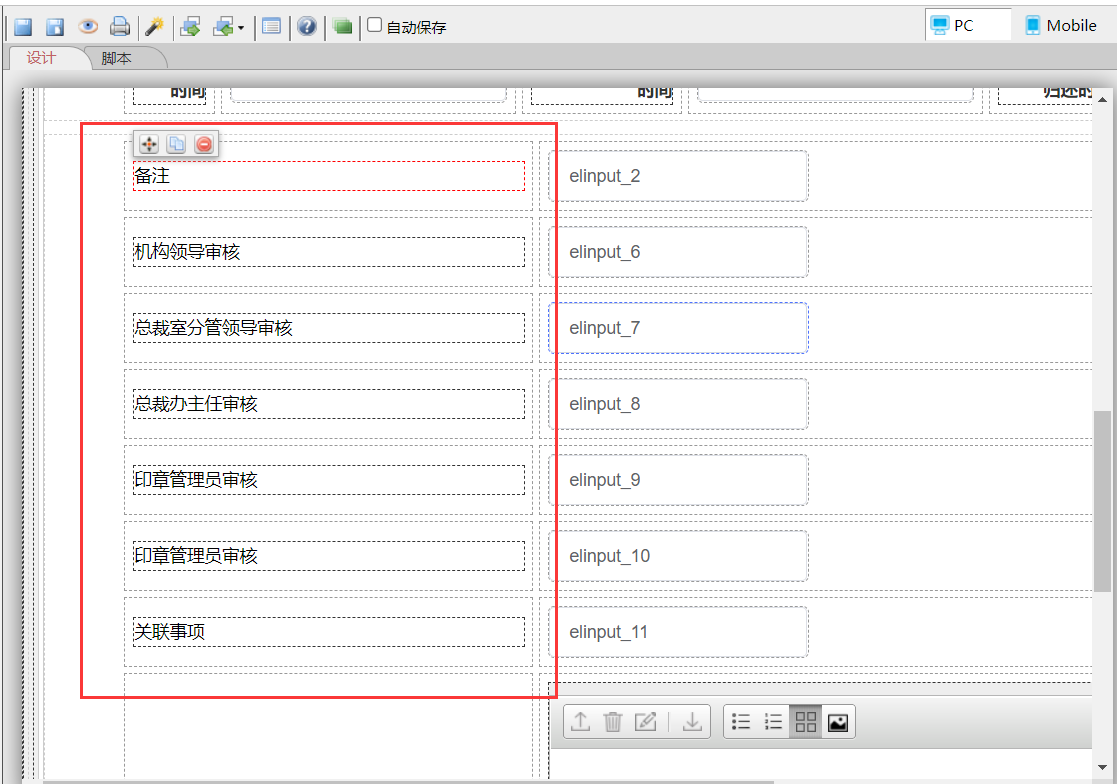
Task: Select the 印章管理员审核 label beside elinput_9
Action: click(x=328, y=480)
